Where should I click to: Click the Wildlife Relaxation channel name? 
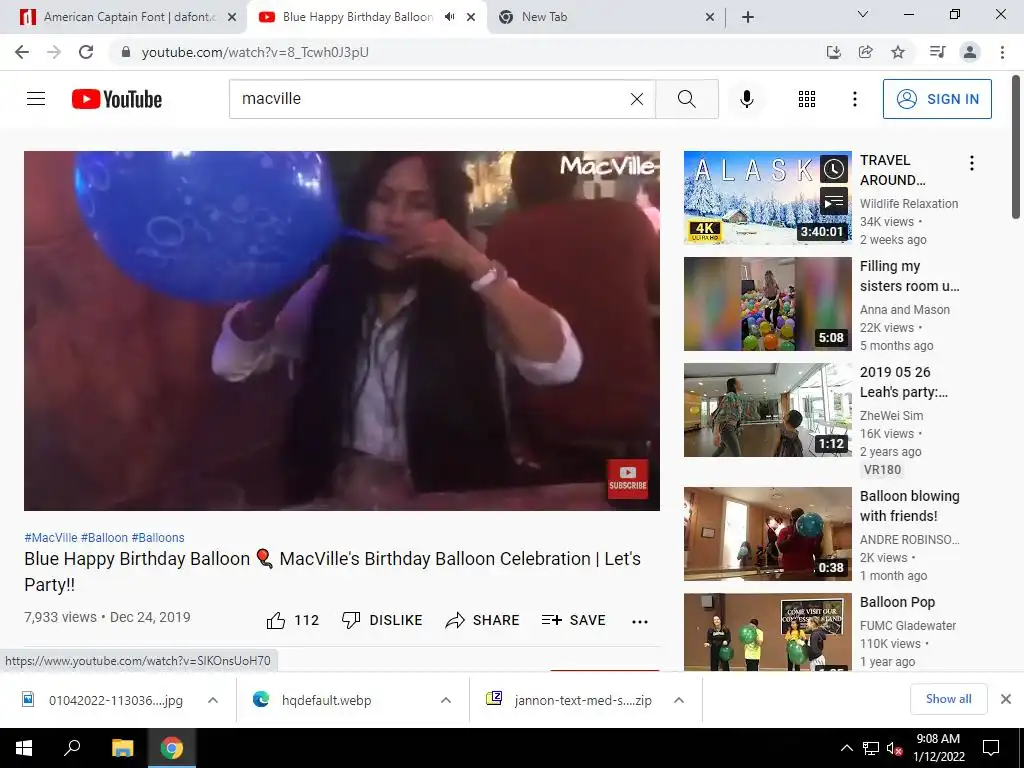tap(908, 204)
